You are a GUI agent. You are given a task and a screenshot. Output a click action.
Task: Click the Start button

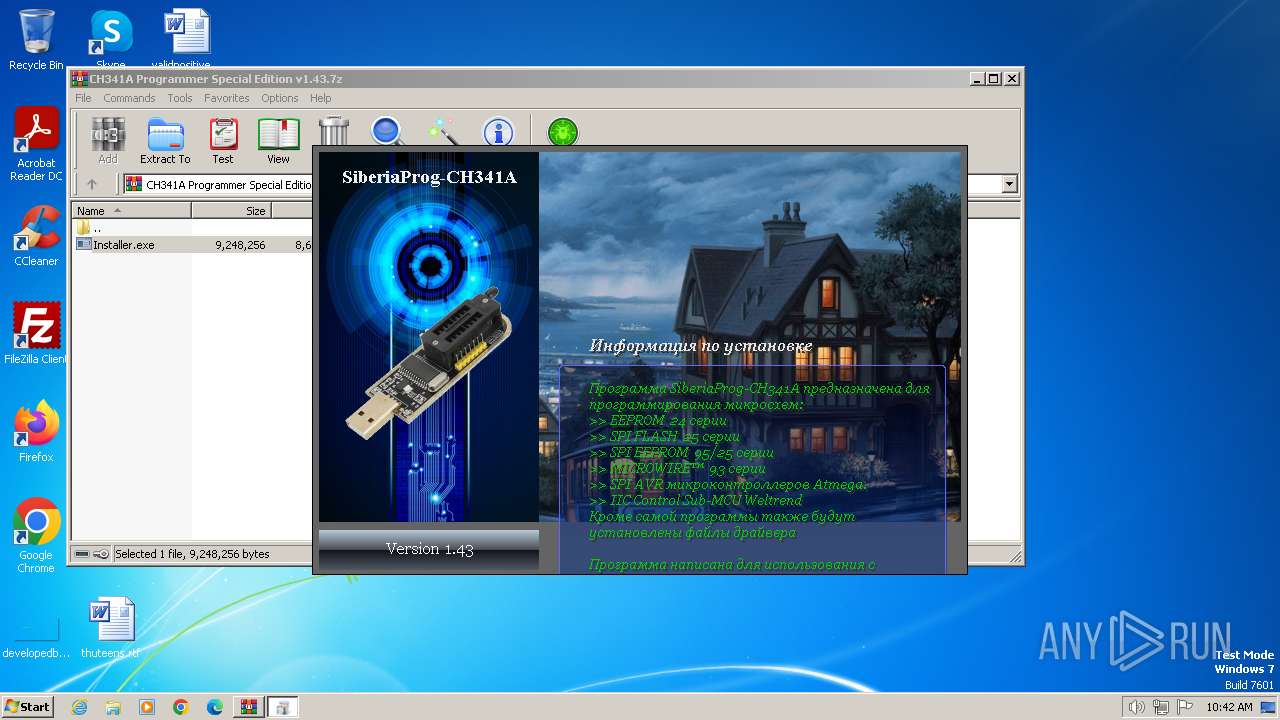[27, 706]
